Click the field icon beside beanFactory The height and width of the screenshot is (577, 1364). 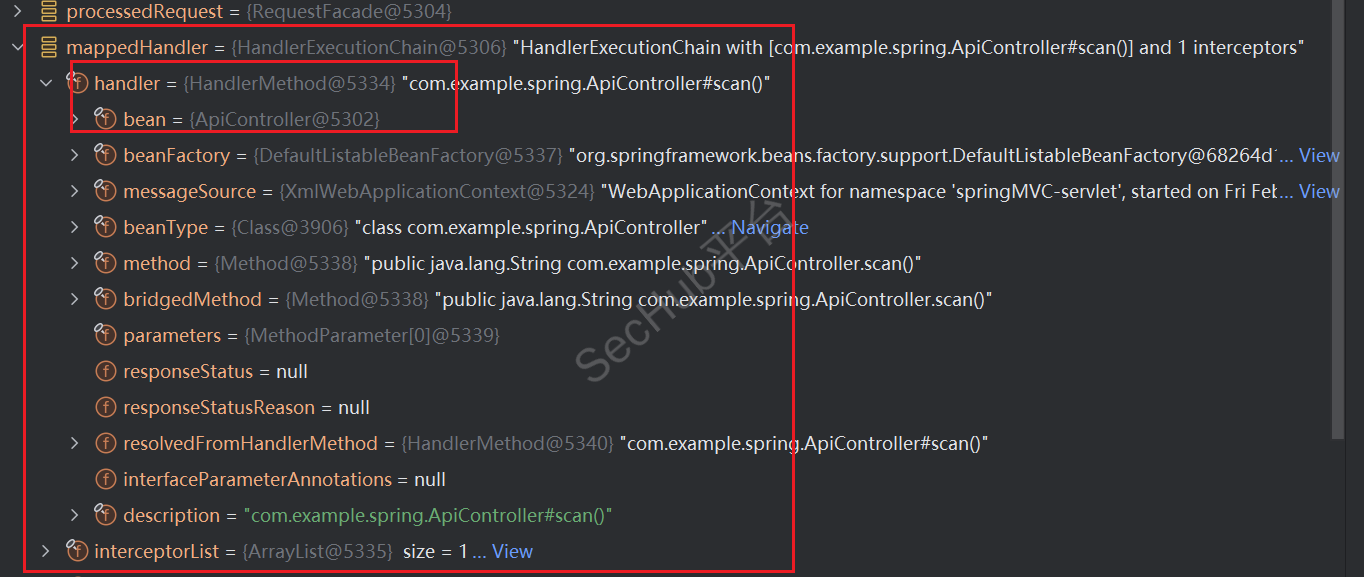point(105,156)
